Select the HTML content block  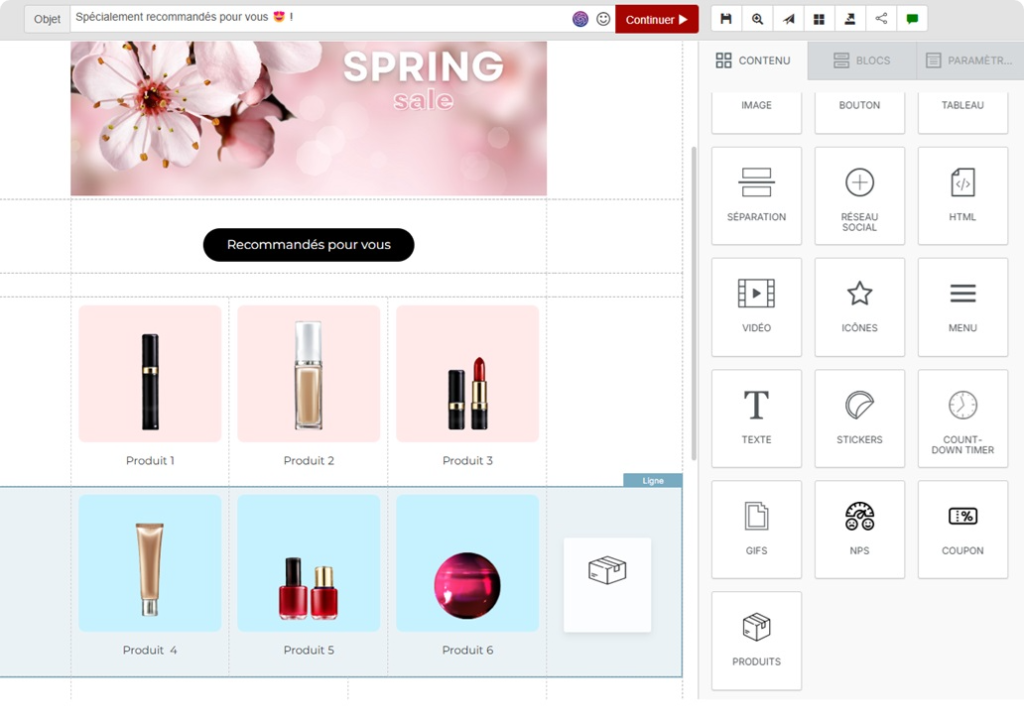pyautogui.click(x=963, y=196)
